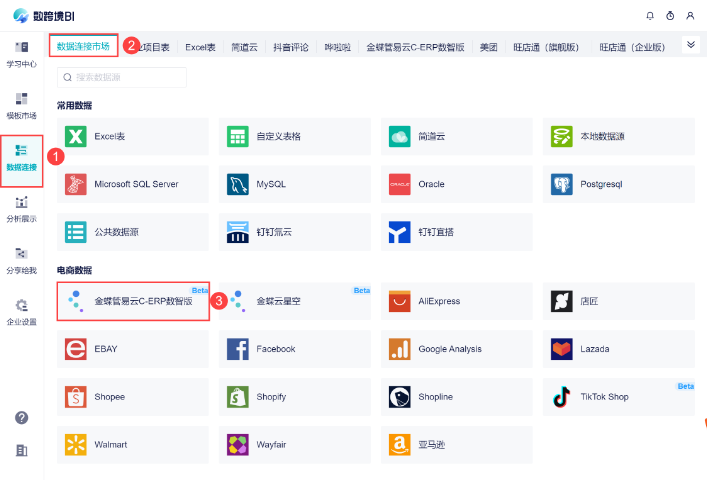Click the 本地数据源 database icon
The width and height of the screenshot is (707, 480).
click(562, 137)
